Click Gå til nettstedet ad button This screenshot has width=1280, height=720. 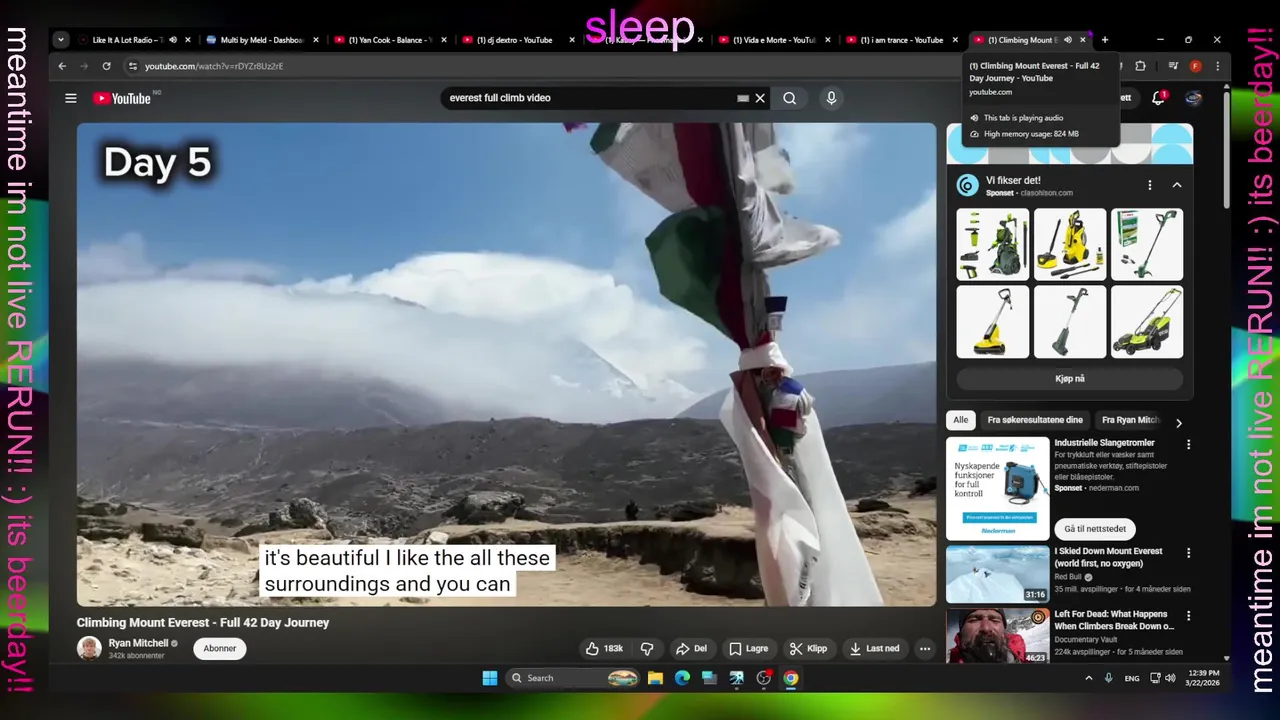(1095, 529)
